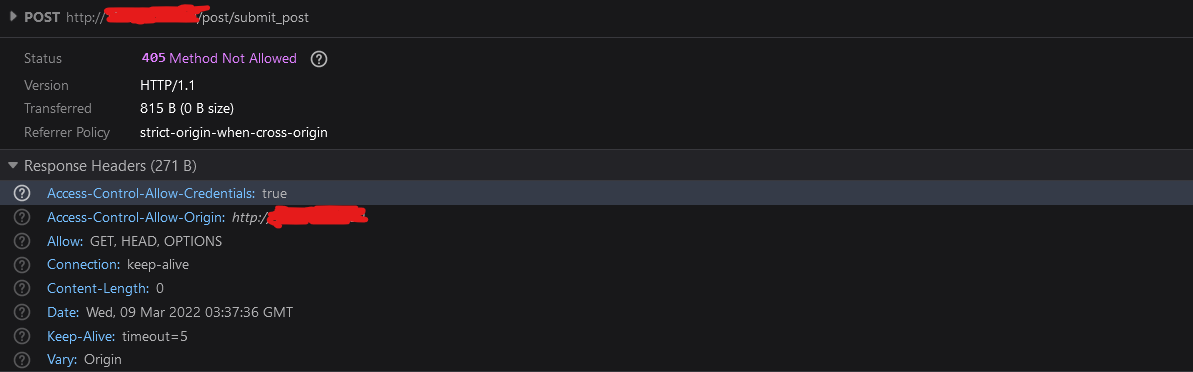This screenshot has height=372, width=1193.
Task: Click help icon beside Vary header
Action: (x=22, y=359)
